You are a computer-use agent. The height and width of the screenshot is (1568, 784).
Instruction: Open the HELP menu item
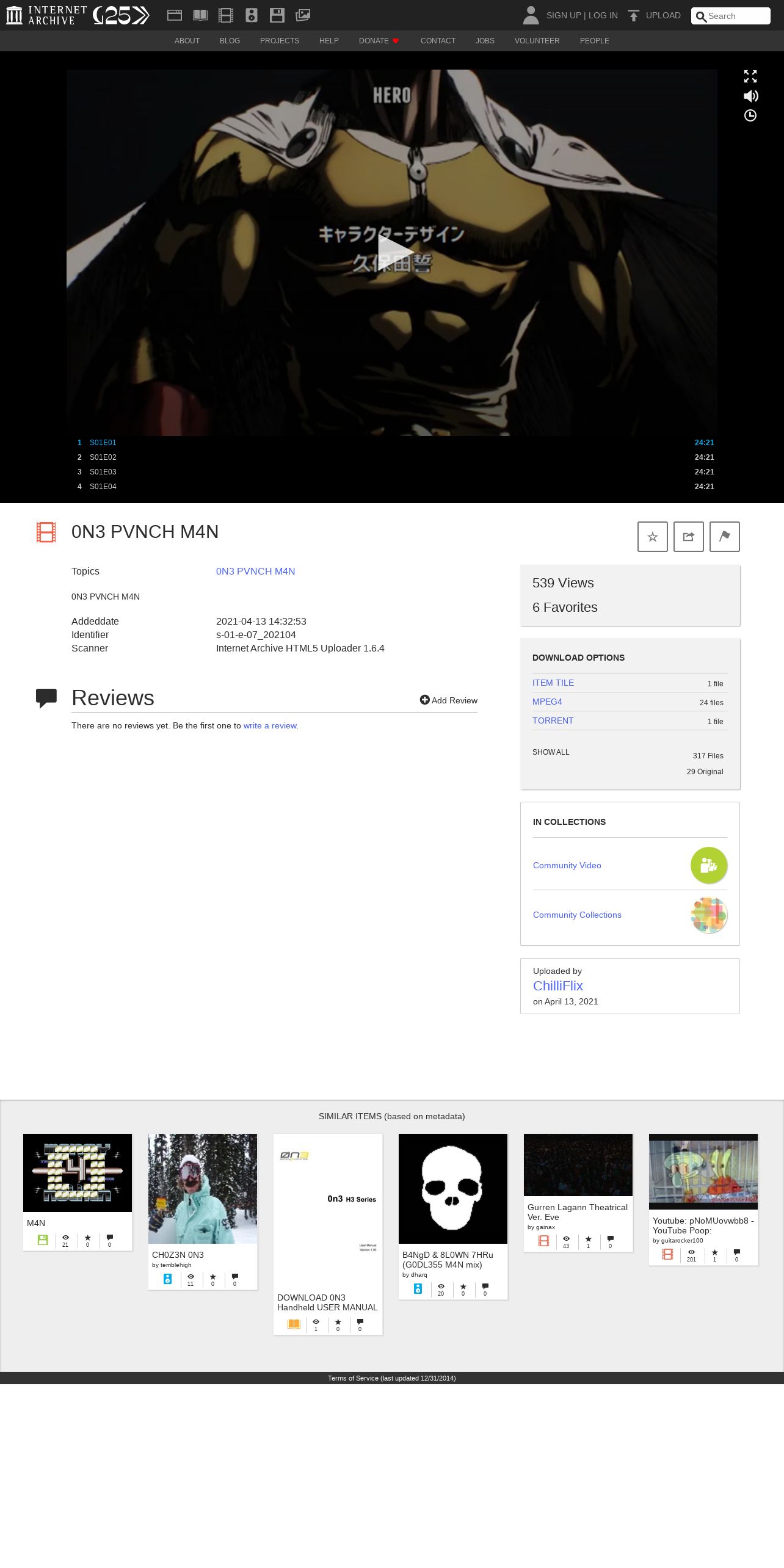click(328, 41)
